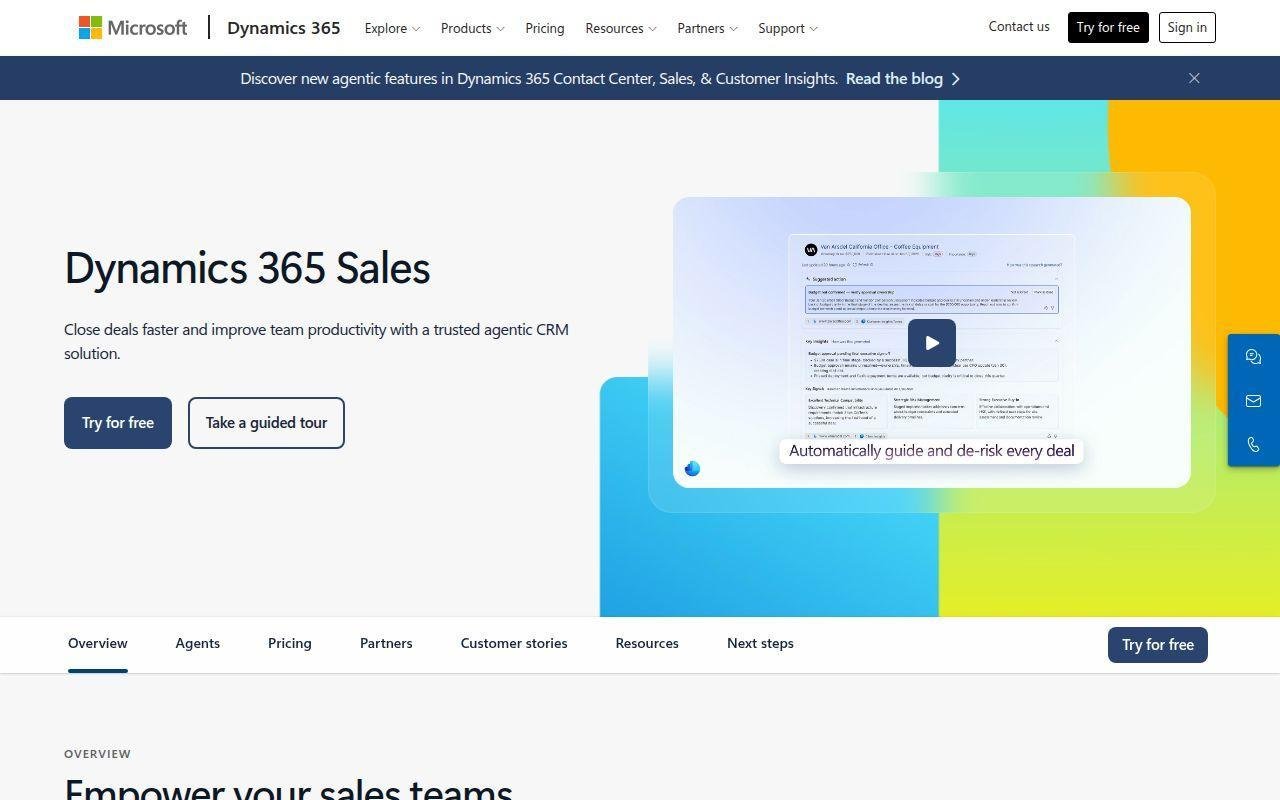Open the Read the blog link
The image size is (1280, 800).
[894, 79]
